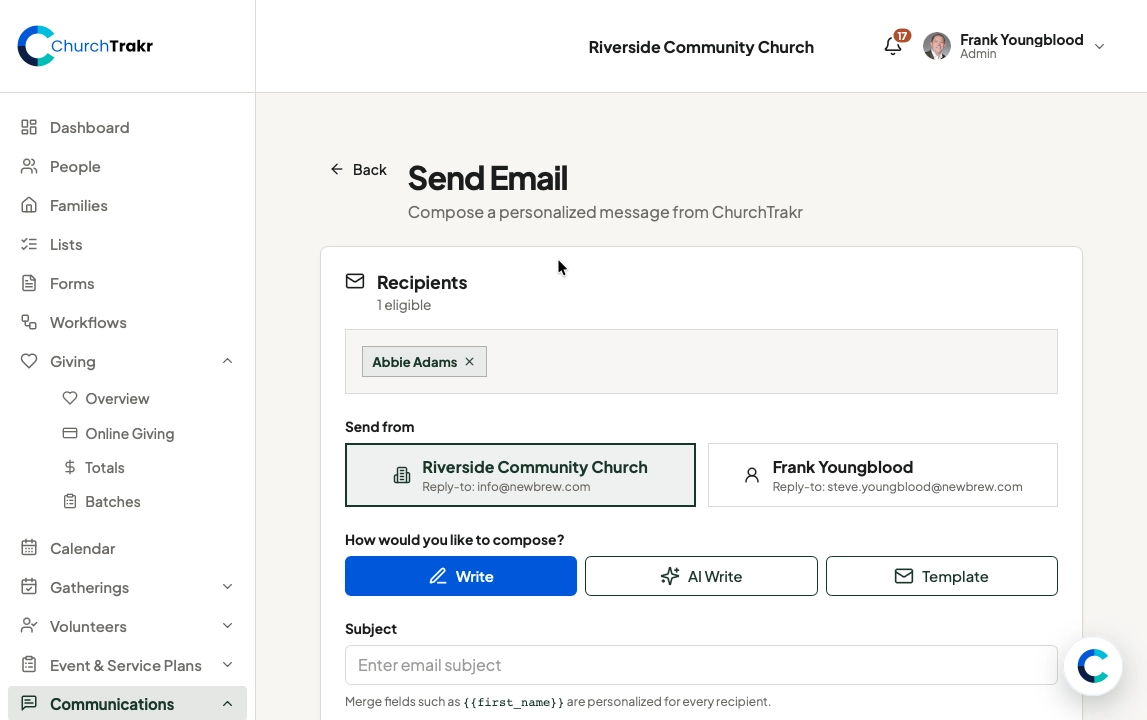Select Riverside Community Church as sender

(x=520, y=475)
